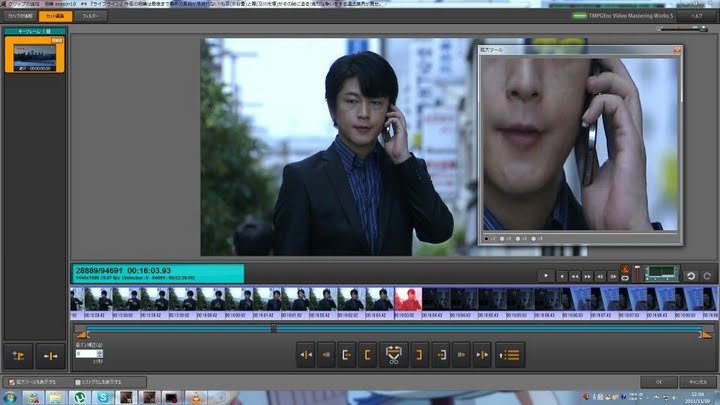Viewport: 720px width, 405px height.
Task: Set selection end bracket
Action: click(419, 355)
